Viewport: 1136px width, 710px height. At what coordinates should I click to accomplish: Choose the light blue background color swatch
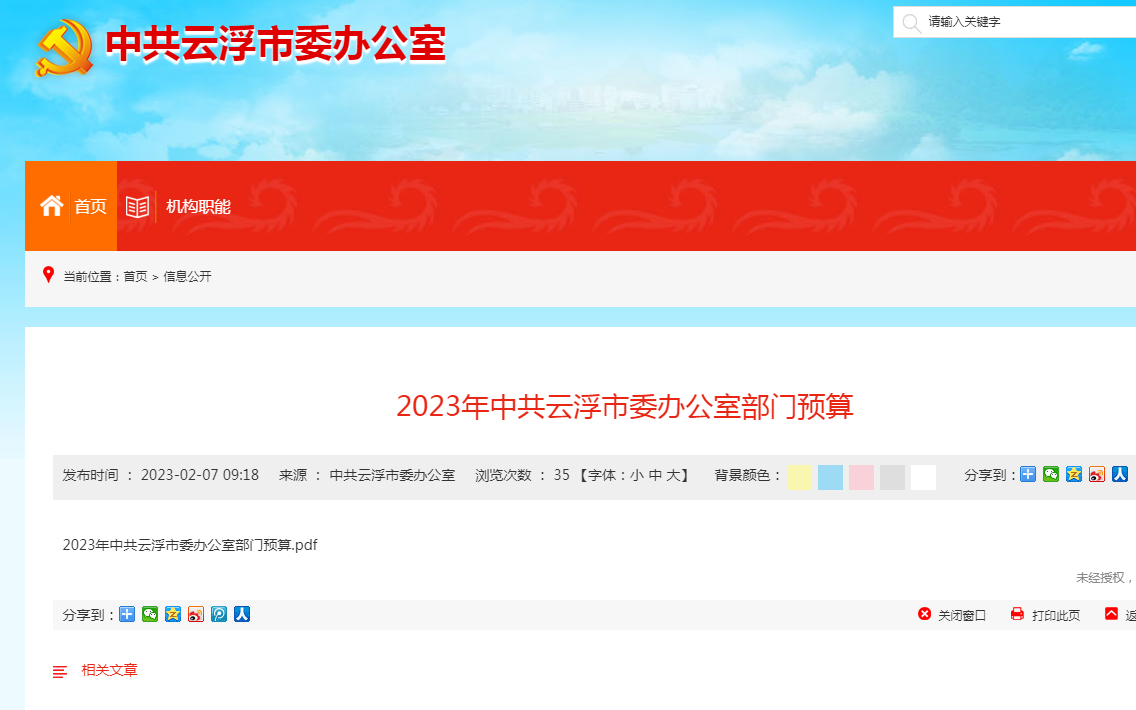[830, 477]
